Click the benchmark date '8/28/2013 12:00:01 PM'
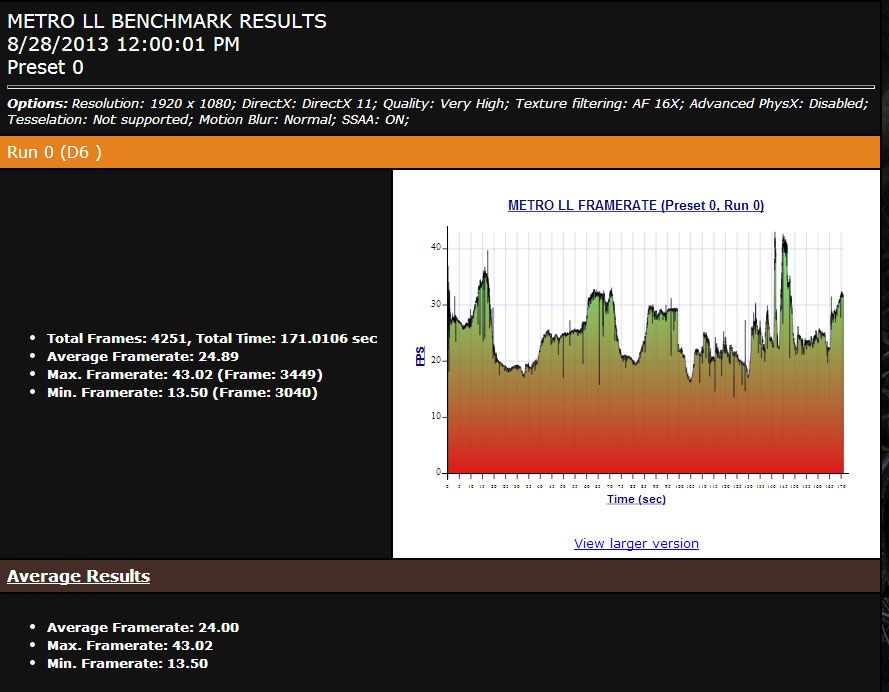This screenshot has height=692, width=889. pos(123,44)
